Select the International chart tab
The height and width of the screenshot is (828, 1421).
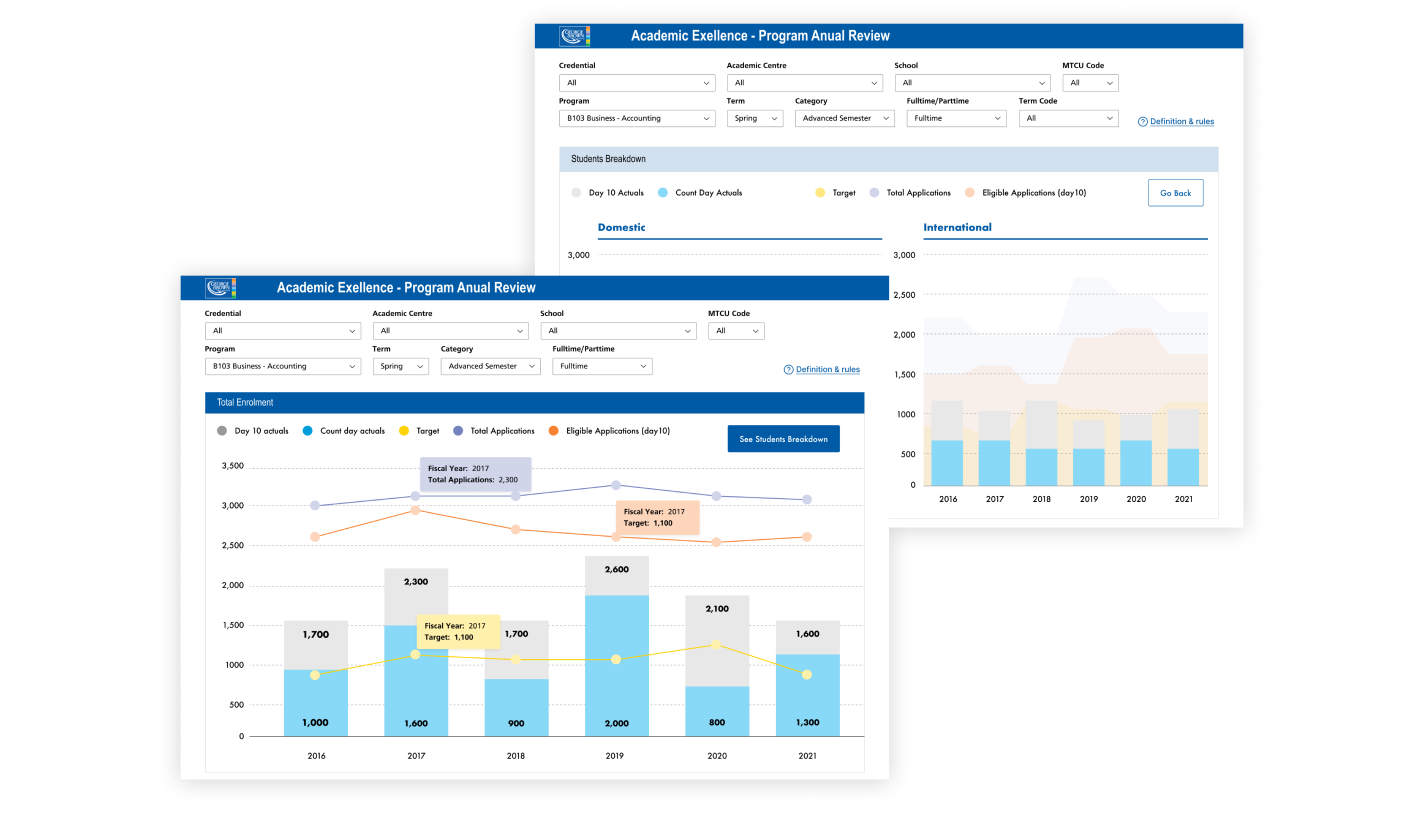click(x=957, y=228)
